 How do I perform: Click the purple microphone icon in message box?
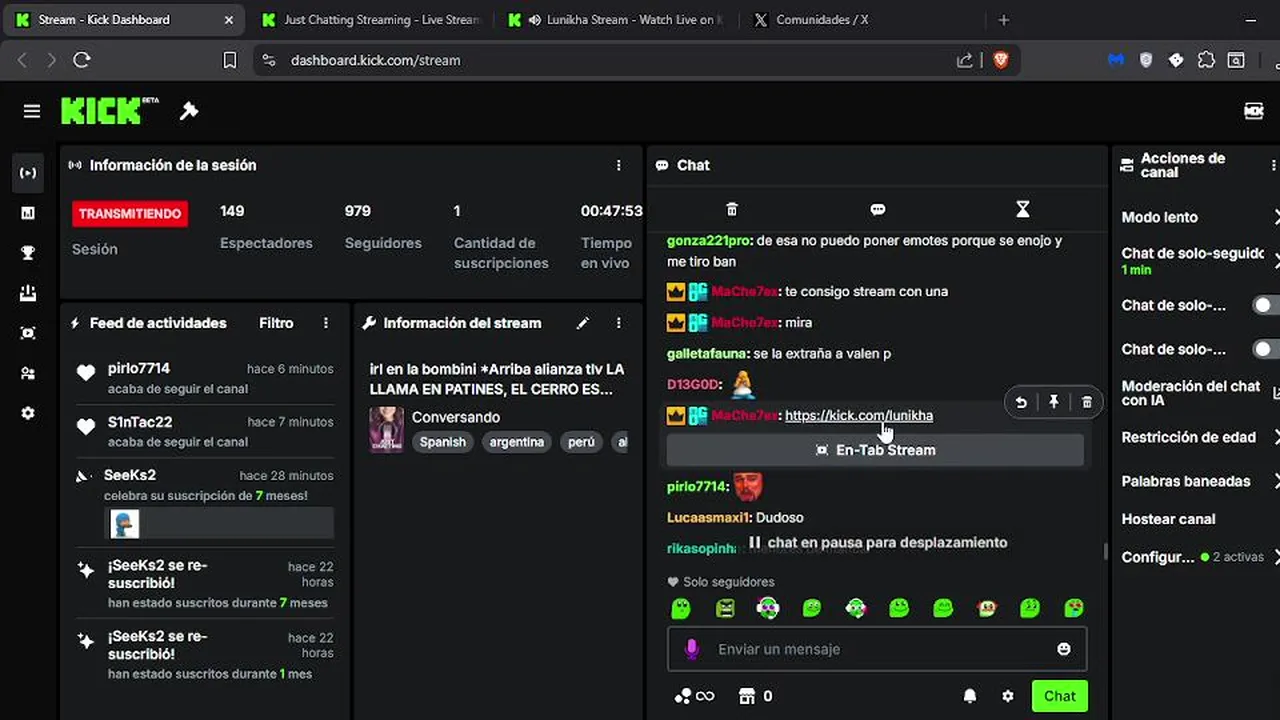691,649
